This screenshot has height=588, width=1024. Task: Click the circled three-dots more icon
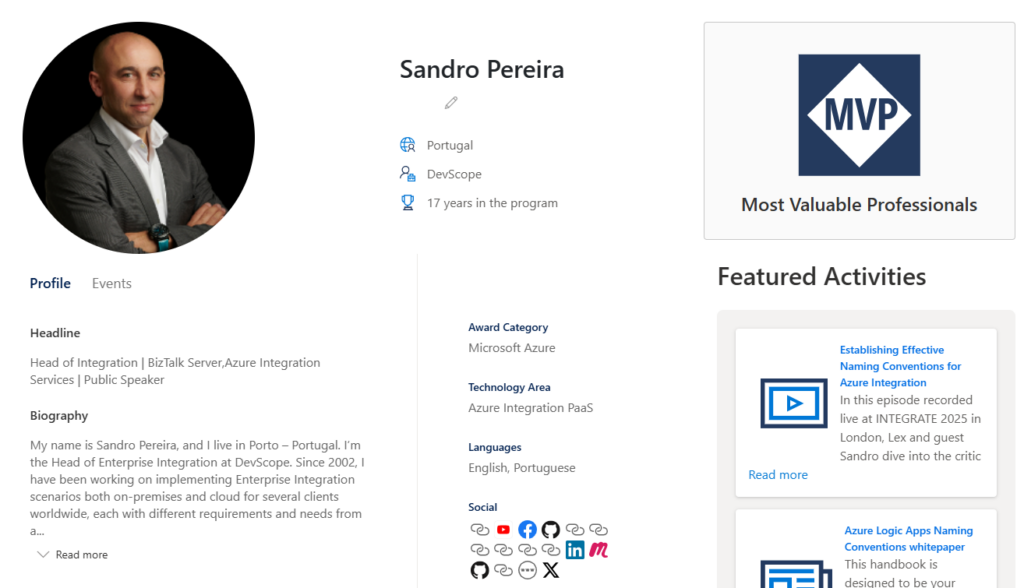(x=527, y=570)
